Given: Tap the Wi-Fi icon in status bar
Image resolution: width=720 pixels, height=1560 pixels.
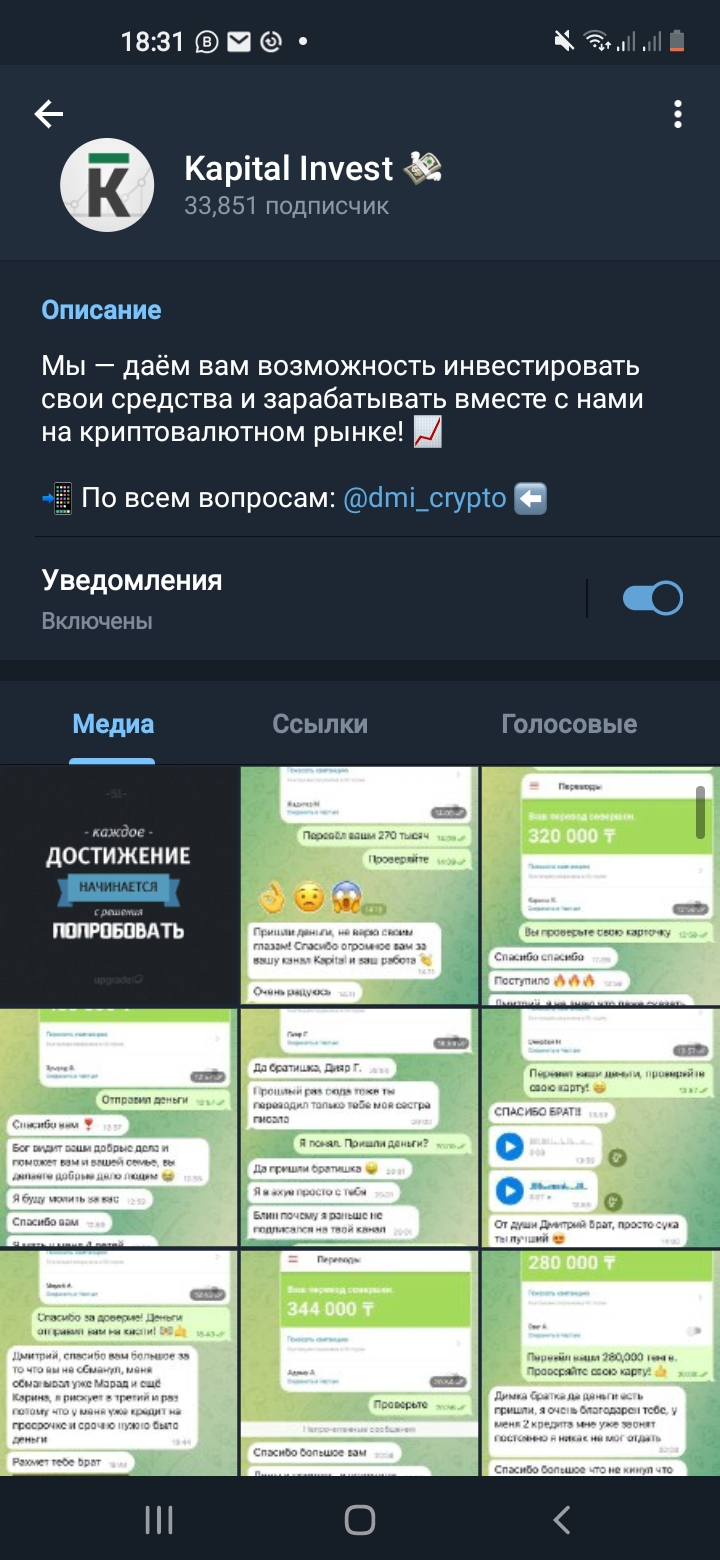Looking at the screenshot, I should tap(597, 41).
